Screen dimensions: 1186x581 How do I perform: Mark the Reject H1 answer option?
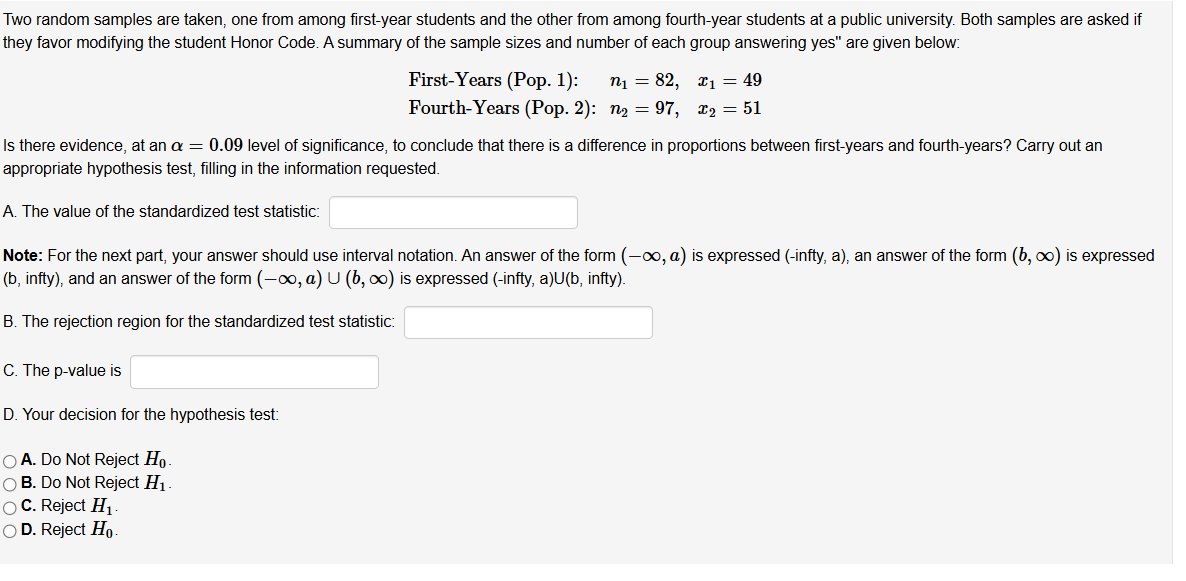tap(9, 506)
